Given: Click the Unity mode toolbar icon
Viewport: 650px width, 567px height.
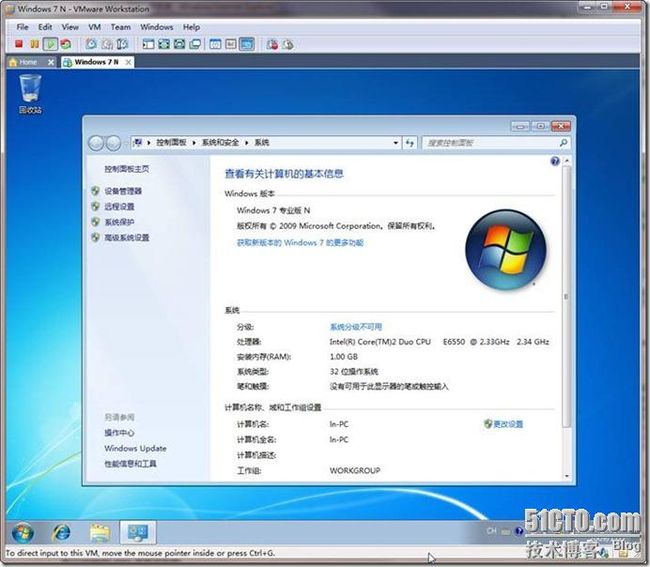Looking at the screenshot, I should 195,44.
